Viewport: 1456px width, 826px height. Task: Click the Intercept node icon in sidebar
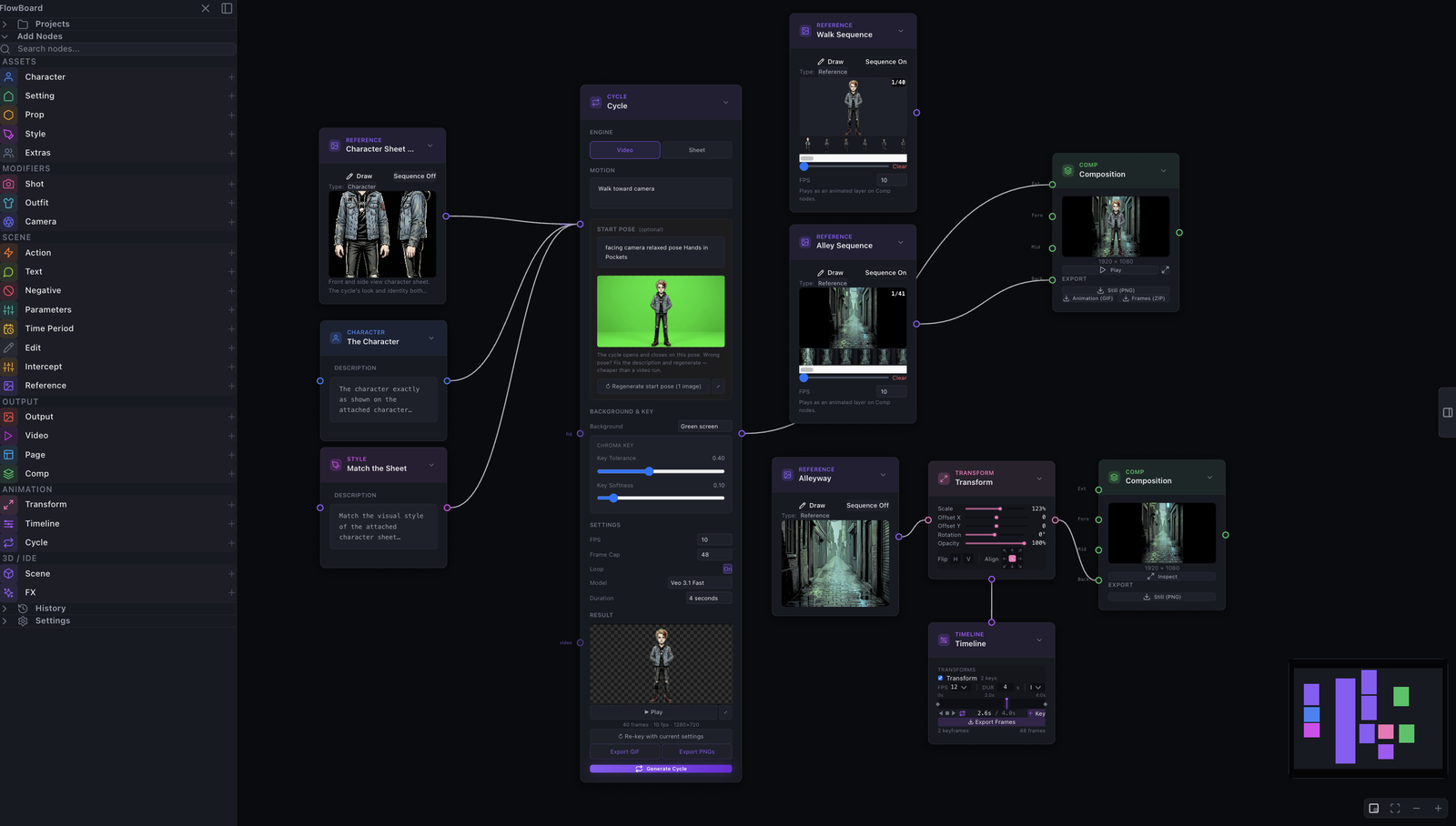pos(8,367)
